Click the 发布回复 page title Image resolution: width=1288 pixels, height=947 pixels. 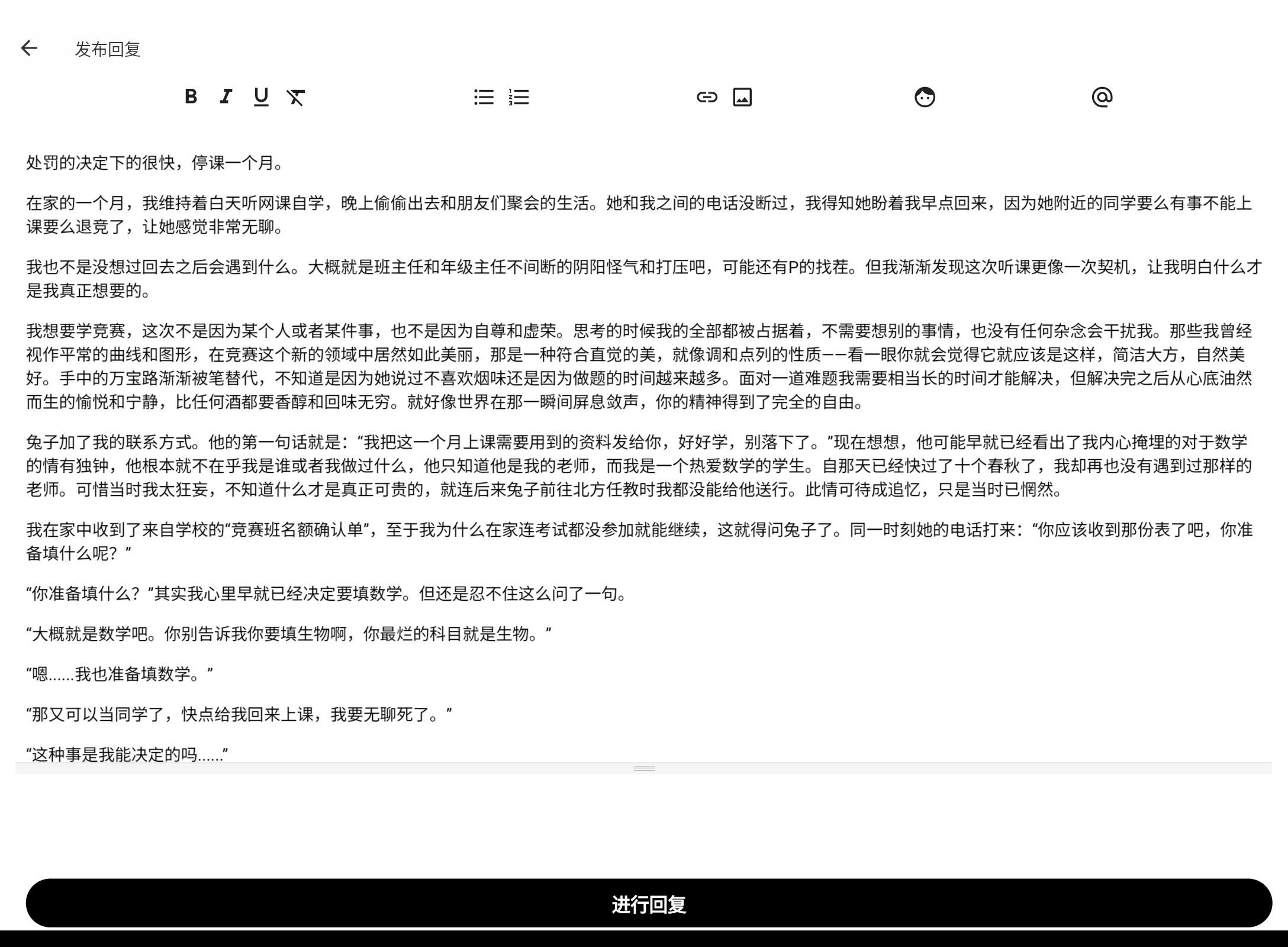pyautogui.click(x=108, y=49)
